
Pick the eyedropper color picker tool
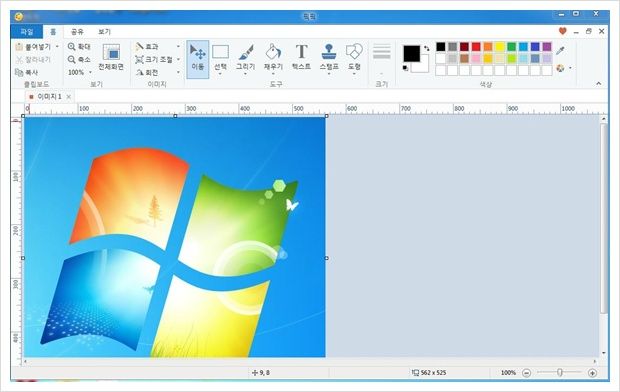560,51
